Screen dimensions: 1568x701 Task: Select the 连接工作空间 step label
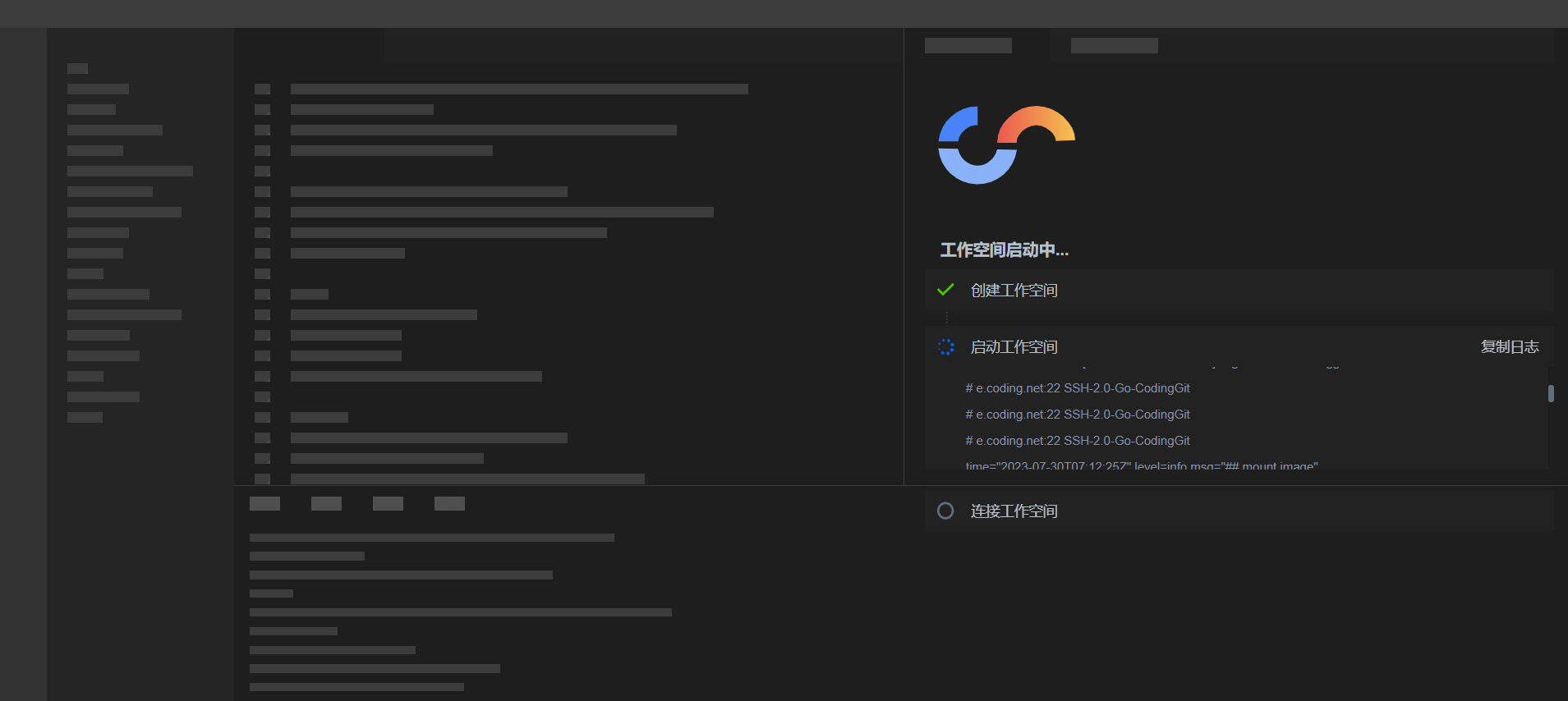[x=1014, y=511]
